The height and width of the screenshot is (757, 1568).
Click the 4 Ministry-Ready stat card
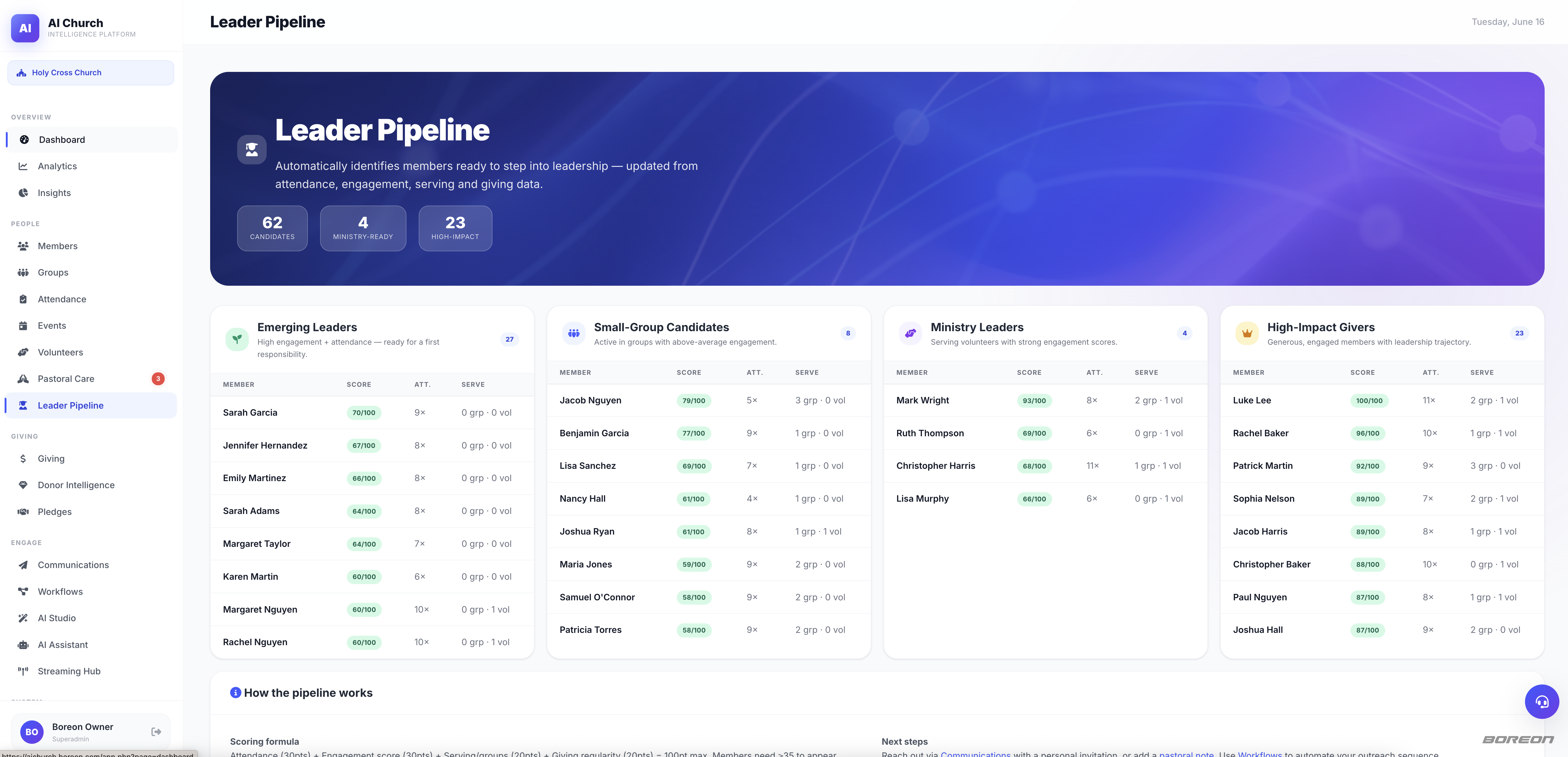point(363,228)
